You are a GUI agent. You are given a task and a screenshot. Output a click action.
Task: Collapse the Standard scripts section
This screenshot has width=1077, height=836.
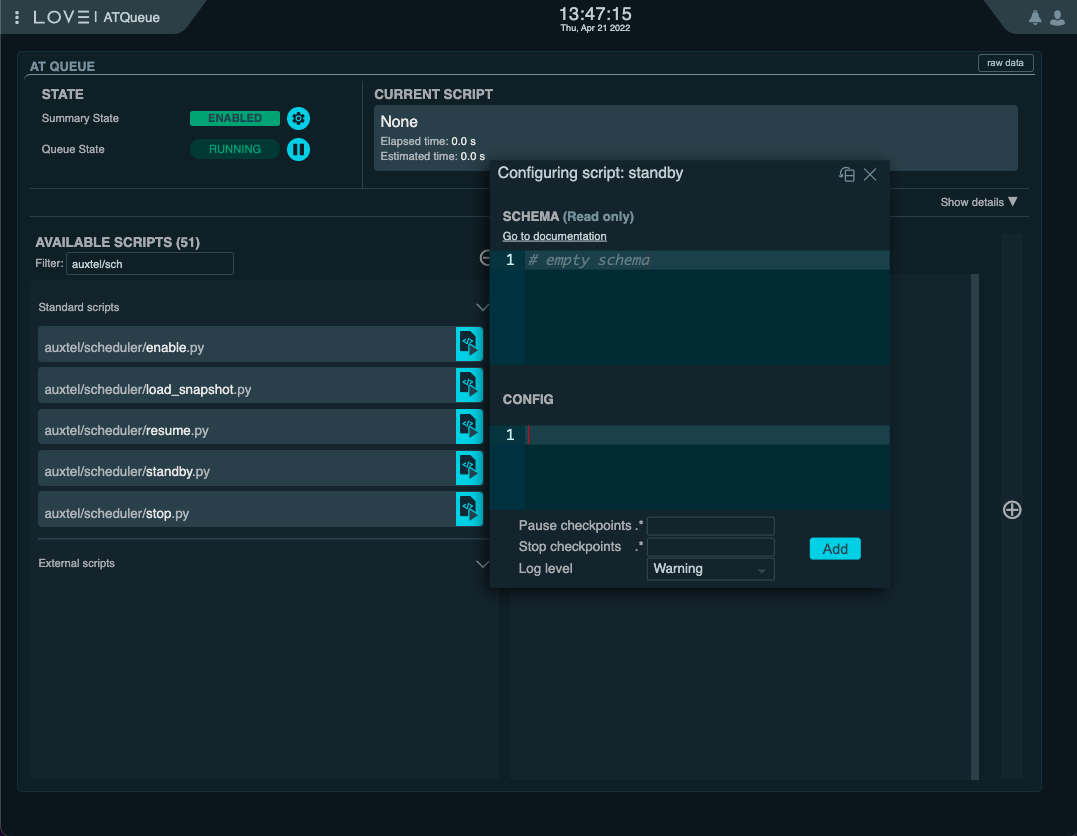click(483, 307)
